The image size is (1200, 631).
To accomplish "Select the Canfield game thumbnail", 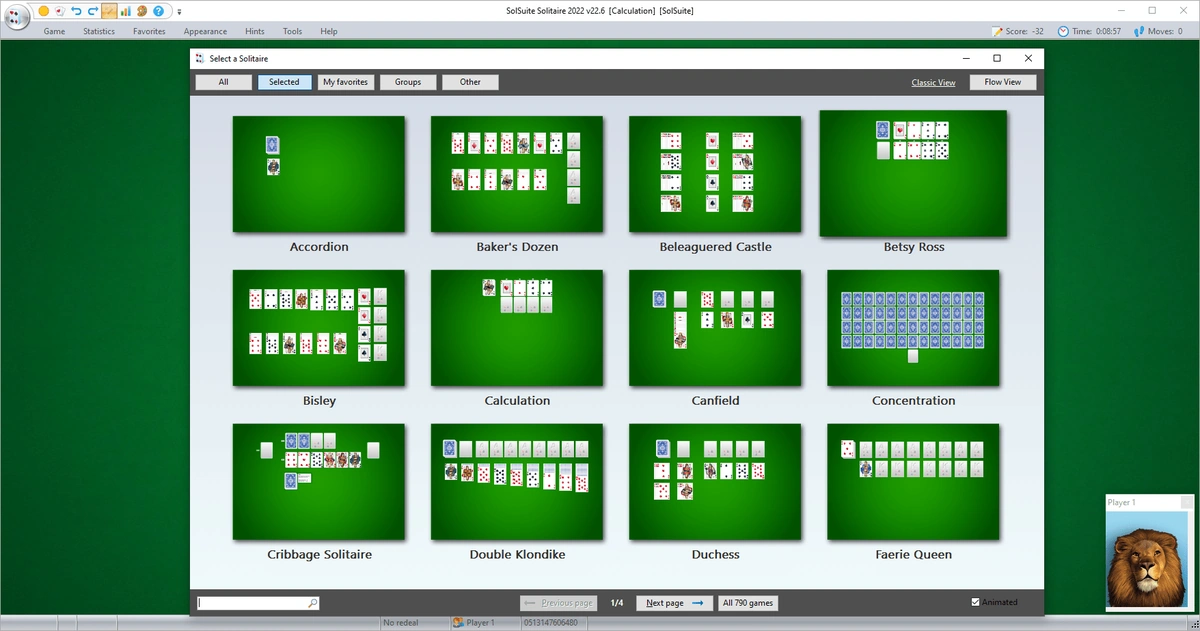I will [715, 328].
